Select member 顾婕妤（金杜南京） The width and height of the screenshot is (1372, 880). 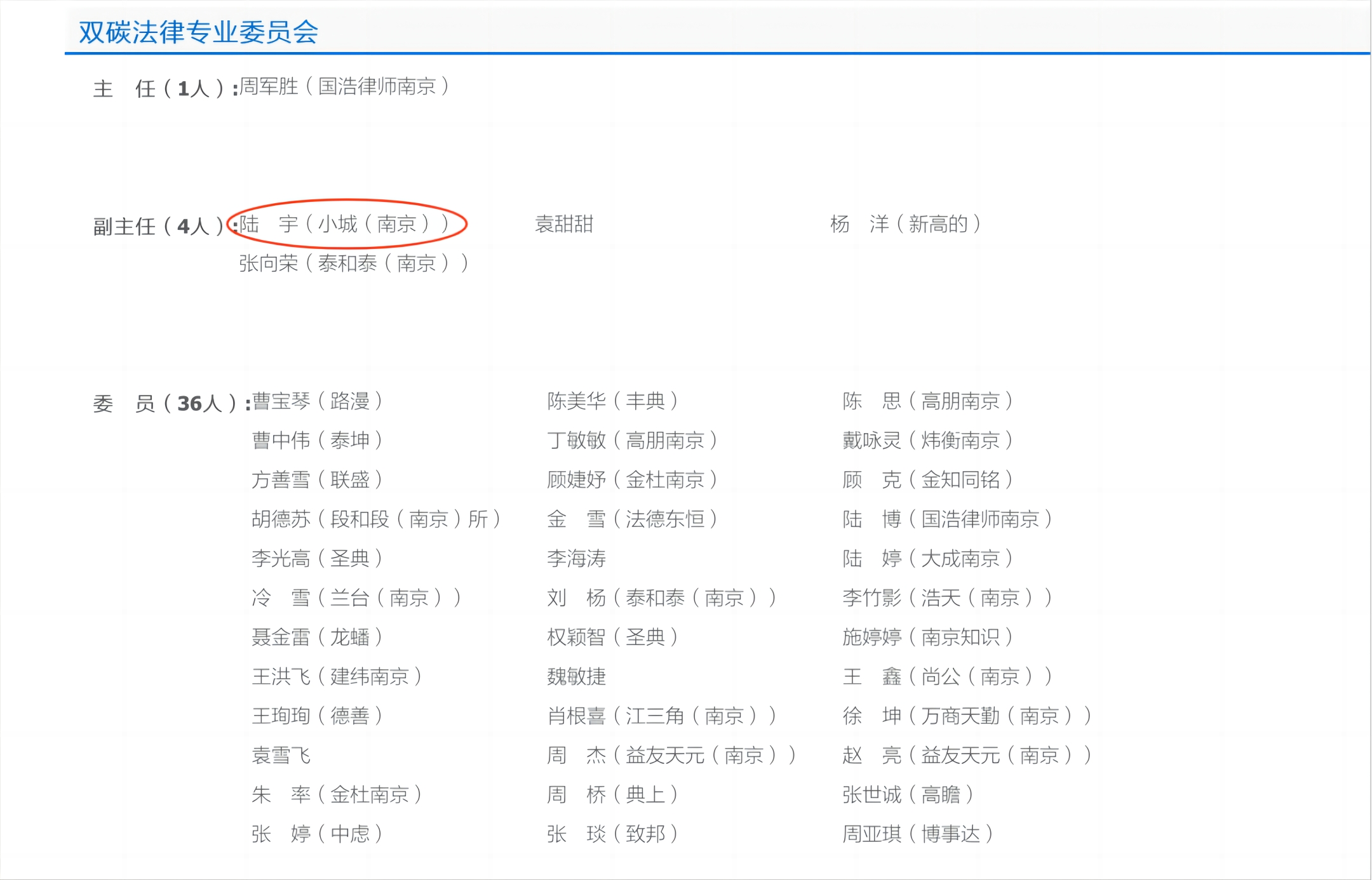[633, 480]
